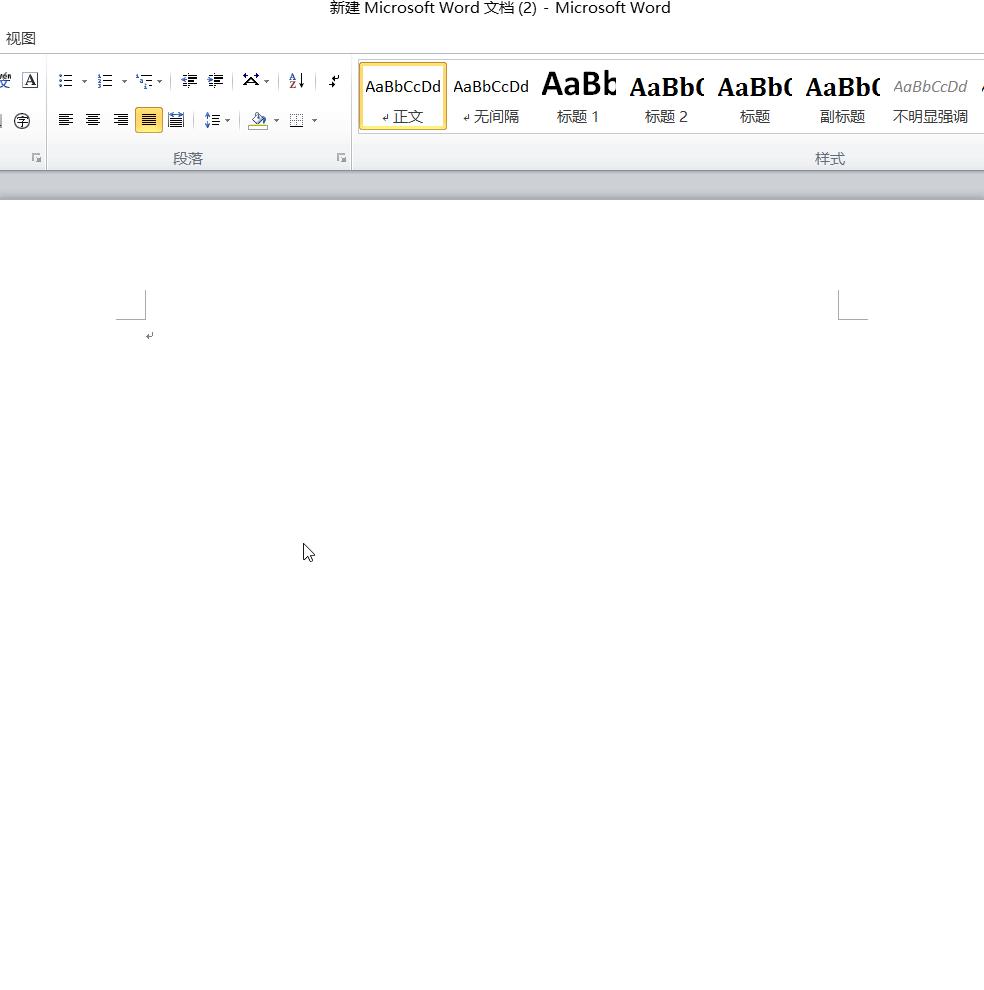Viewport: 984px width, 990px height.
Task: Toggle center alignment
Action: click(x=93, y=120)
